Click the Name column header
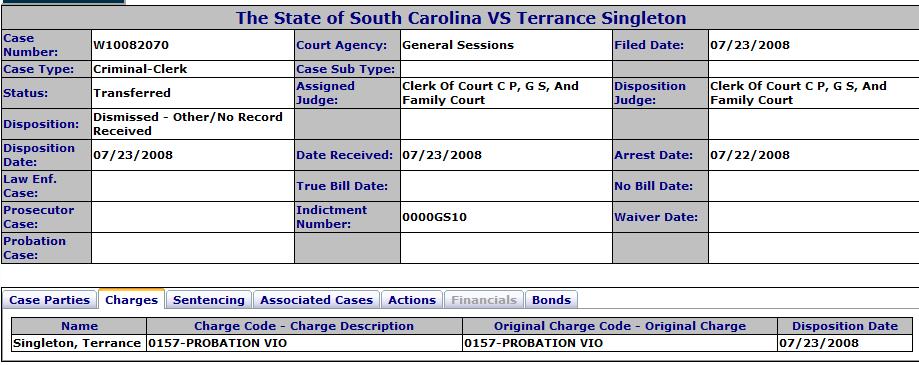Image resolution: width=919 pixels, height=365 pixels. point(80,326)
